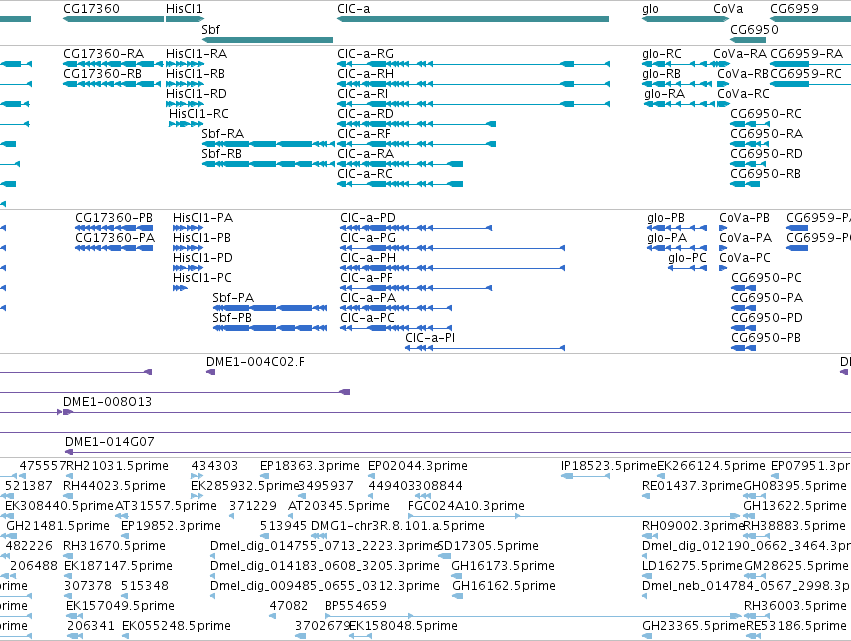
Task: Click the ClC-a-RA transcript label
Action: (365, 154)
